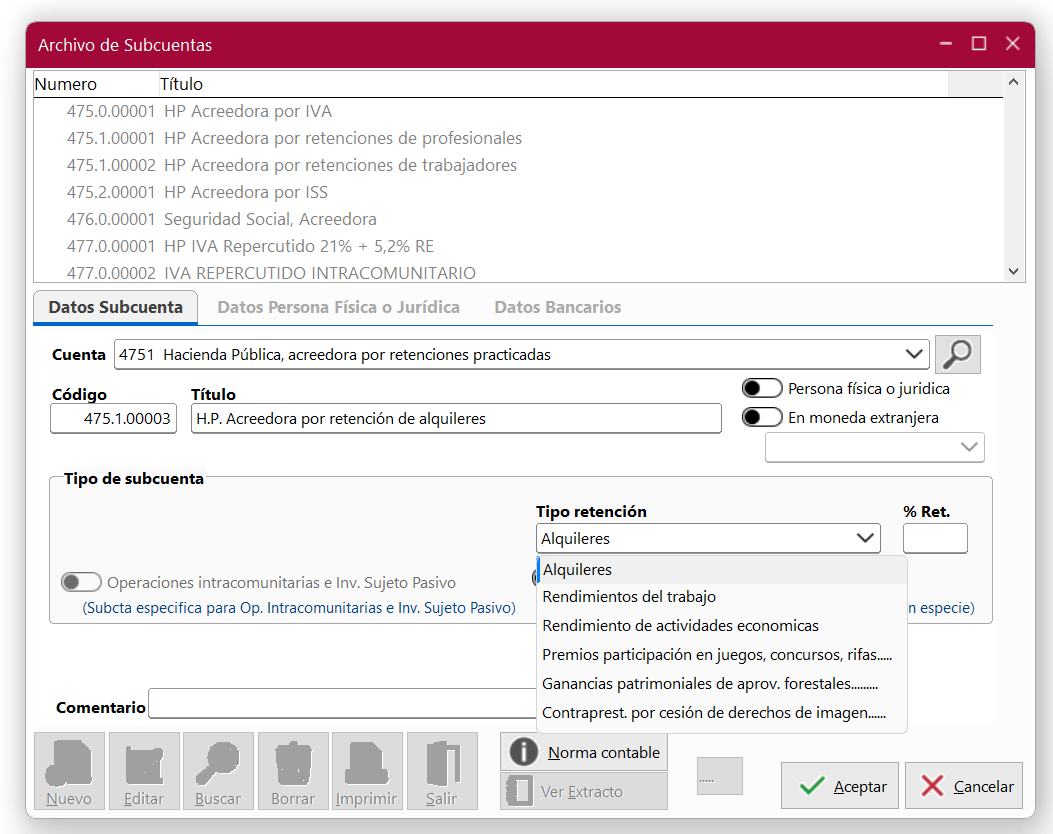Enable the Persona física o juridica toggle
Viewport: 1053px width, 834px height.
[763, 388]
